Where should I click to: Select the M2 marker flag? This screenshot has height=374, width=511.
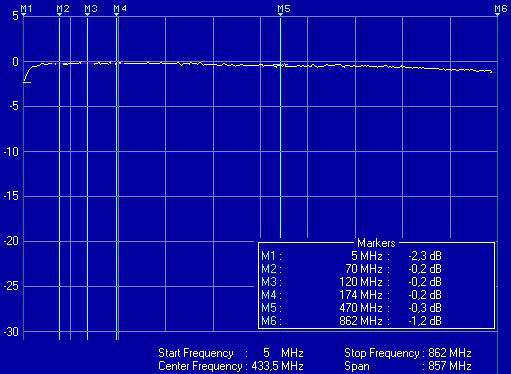pyautogui.click(x=63, y=9)
